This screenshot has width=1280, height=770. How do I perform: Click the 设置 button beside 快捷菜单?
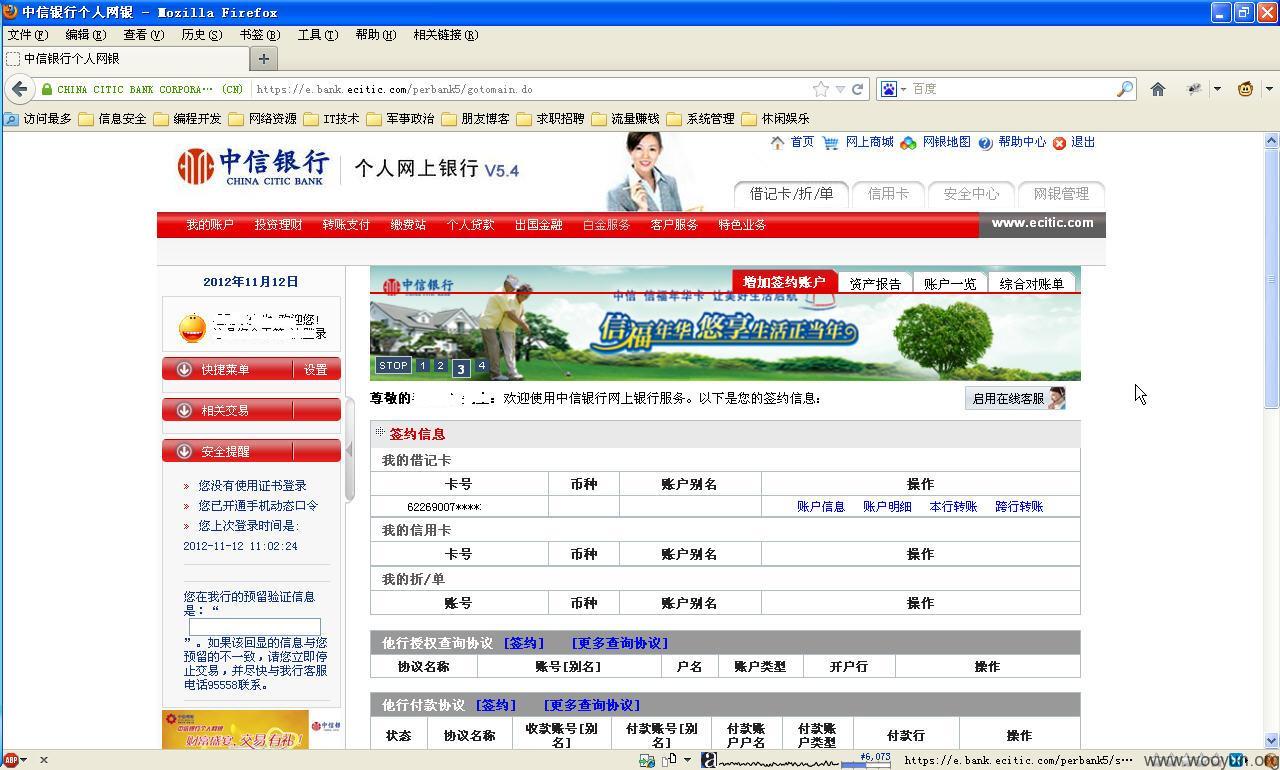pyautogui.click(x=316, y=369)
